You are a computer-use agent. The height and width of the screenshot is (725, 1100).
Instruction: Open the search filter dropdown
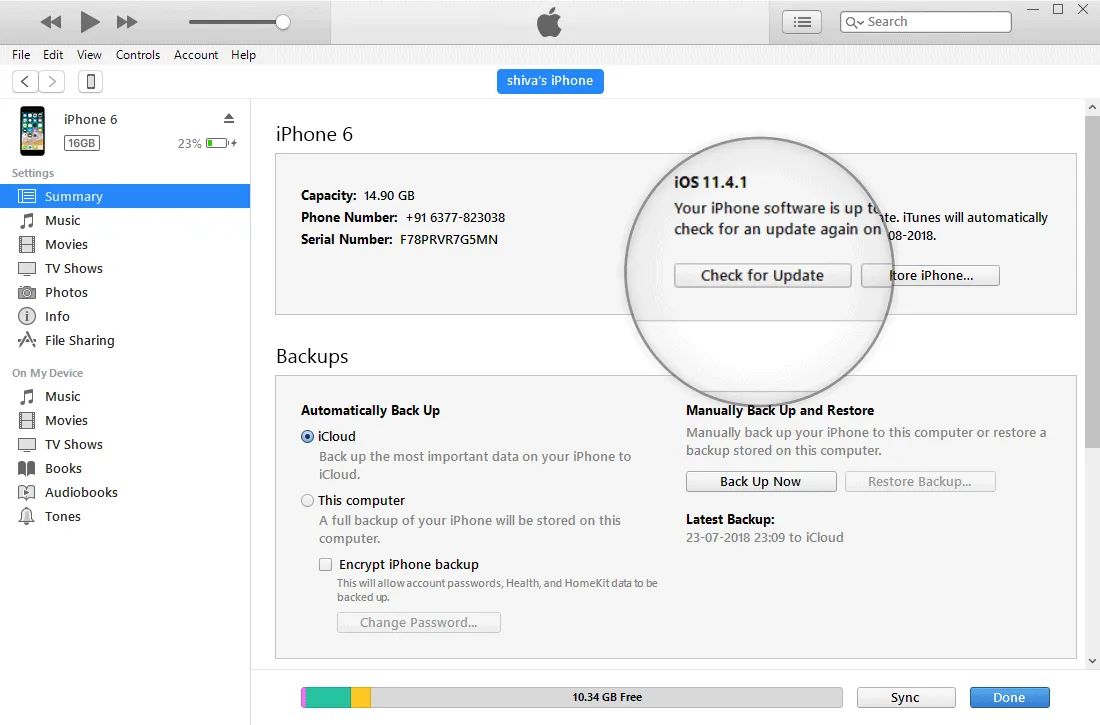[856, 21]
